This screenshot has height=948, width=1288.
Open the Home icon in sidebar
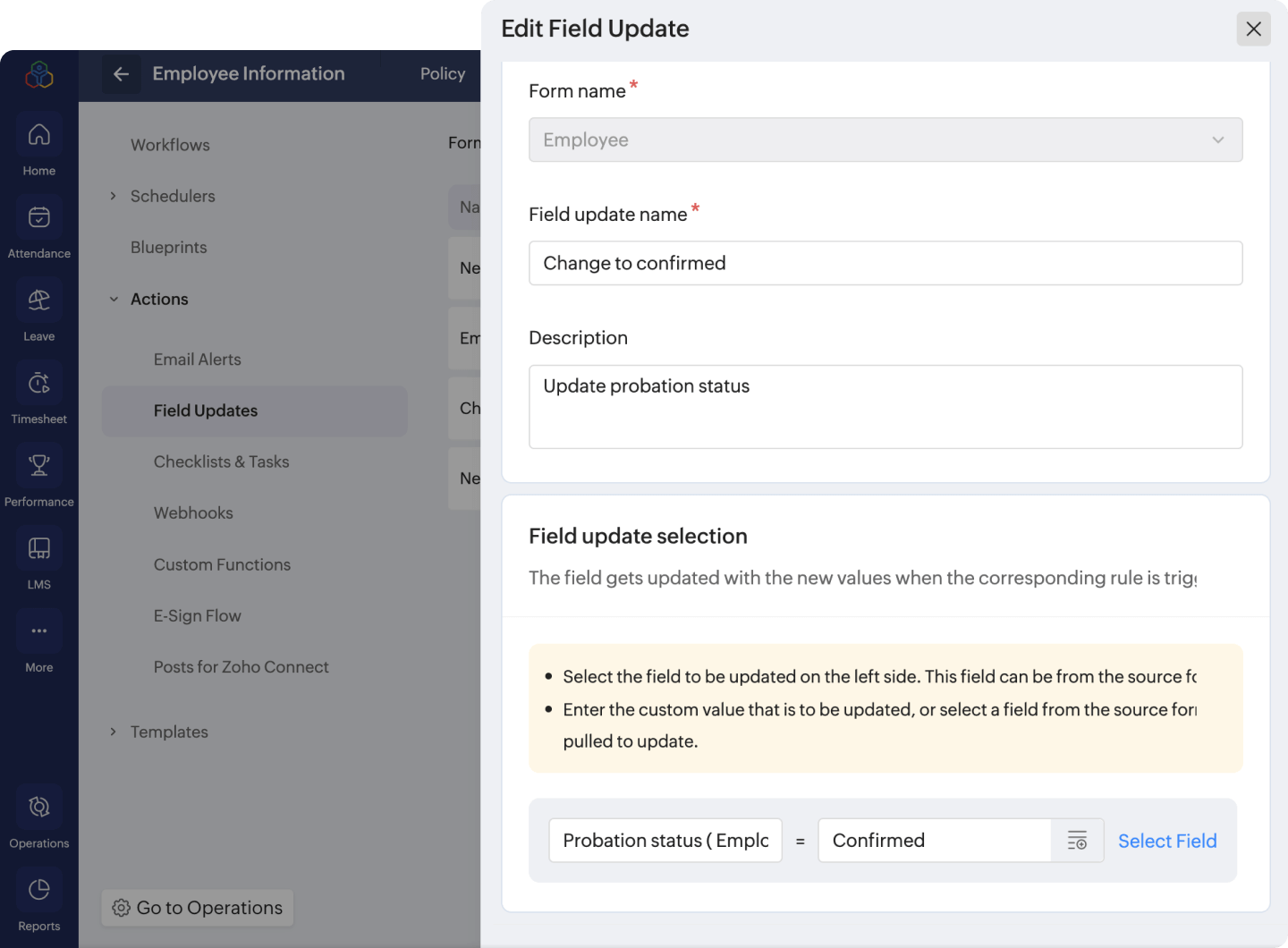click(x=39, y=135)
